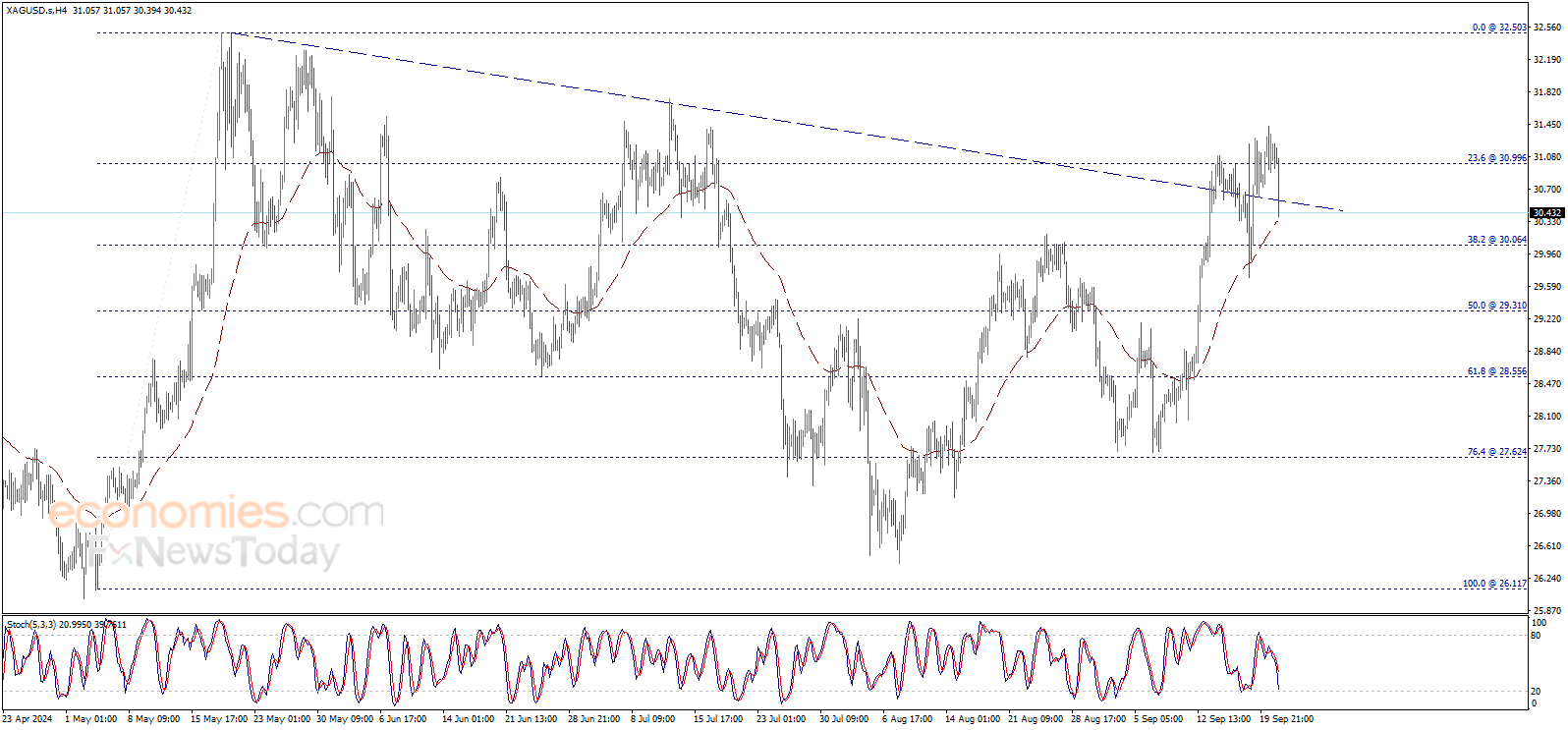This screenshot has width=1568, height=730.
Task: Click the 6 Aug 17:00 time label
Action: (907, 719)
